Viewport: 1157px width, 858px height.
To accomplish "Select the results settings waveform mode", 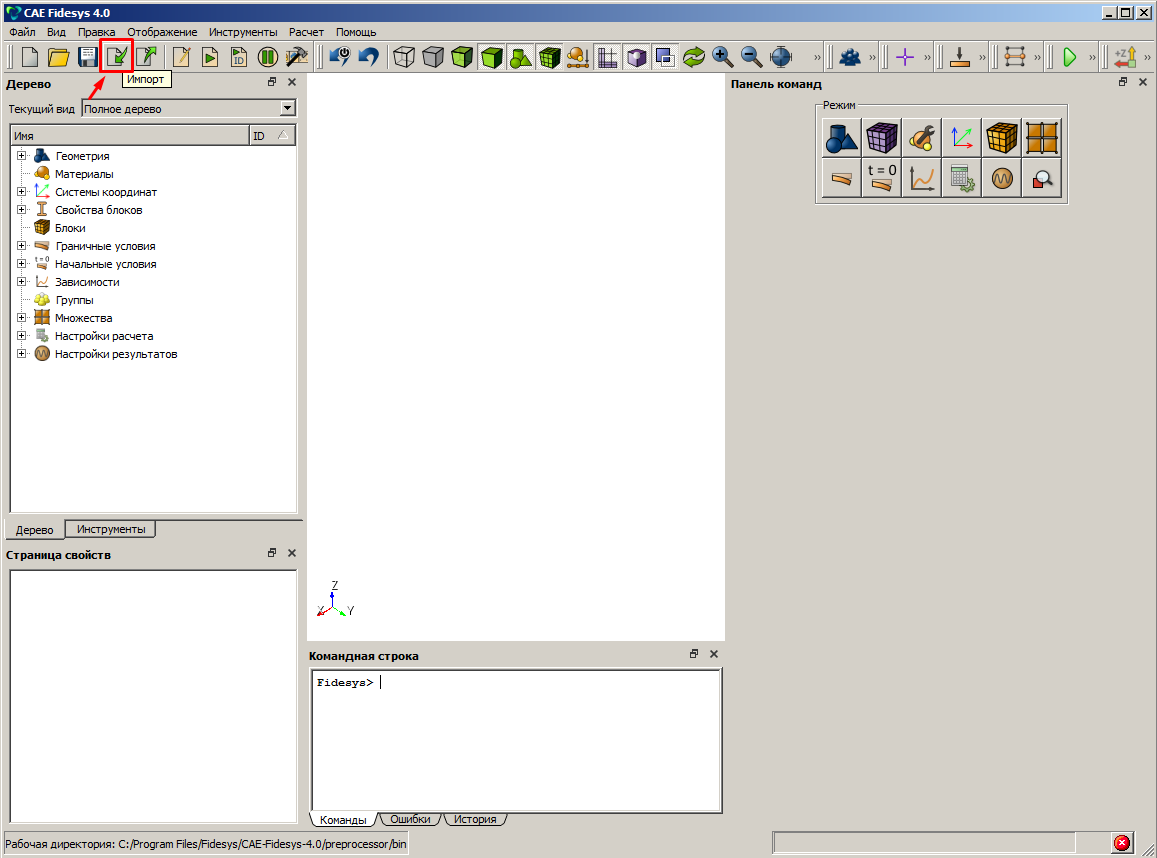I will point(1002,178).
